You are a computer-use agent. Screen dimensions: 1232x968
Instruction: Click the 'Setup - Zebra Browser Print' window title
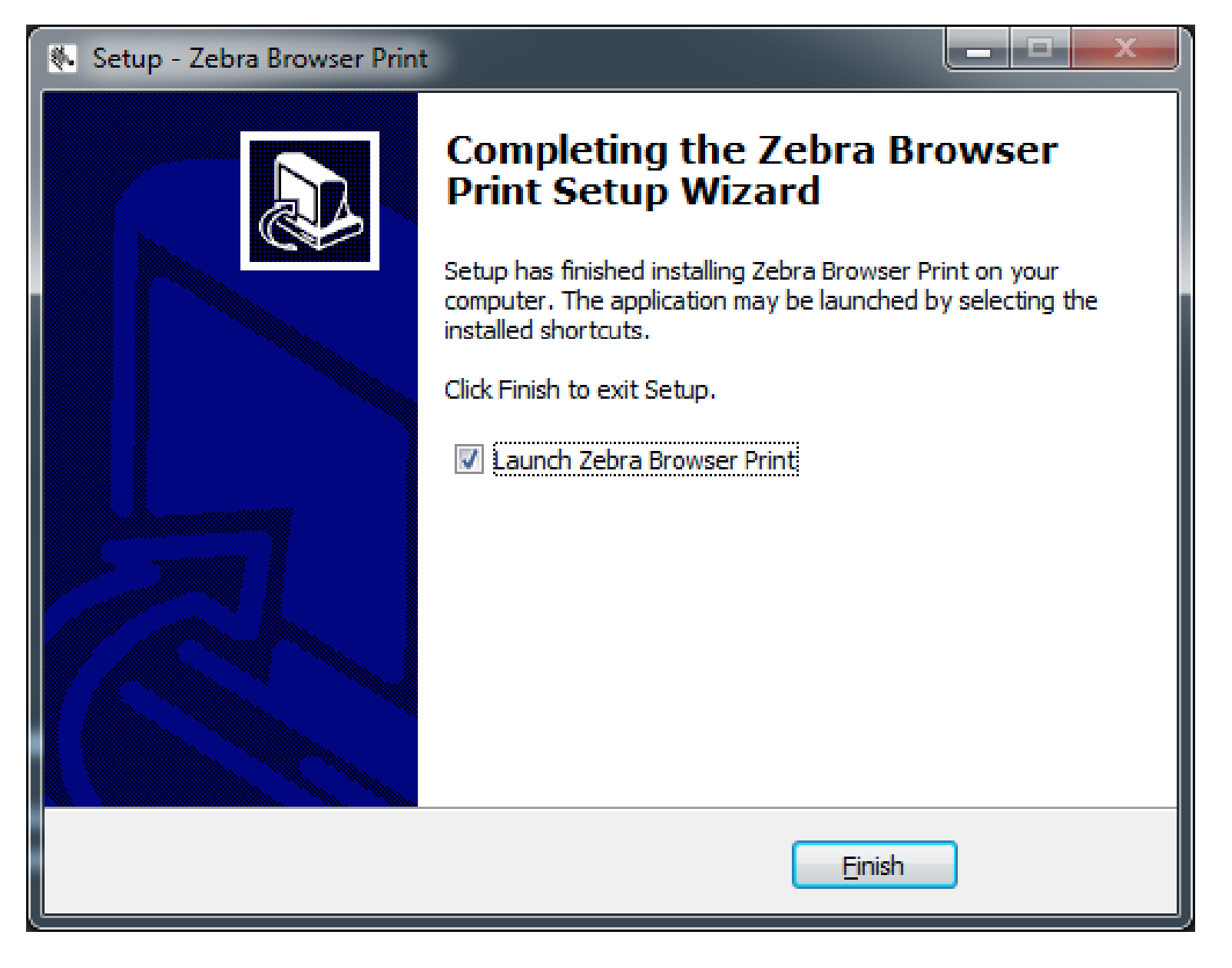point(260,58)
